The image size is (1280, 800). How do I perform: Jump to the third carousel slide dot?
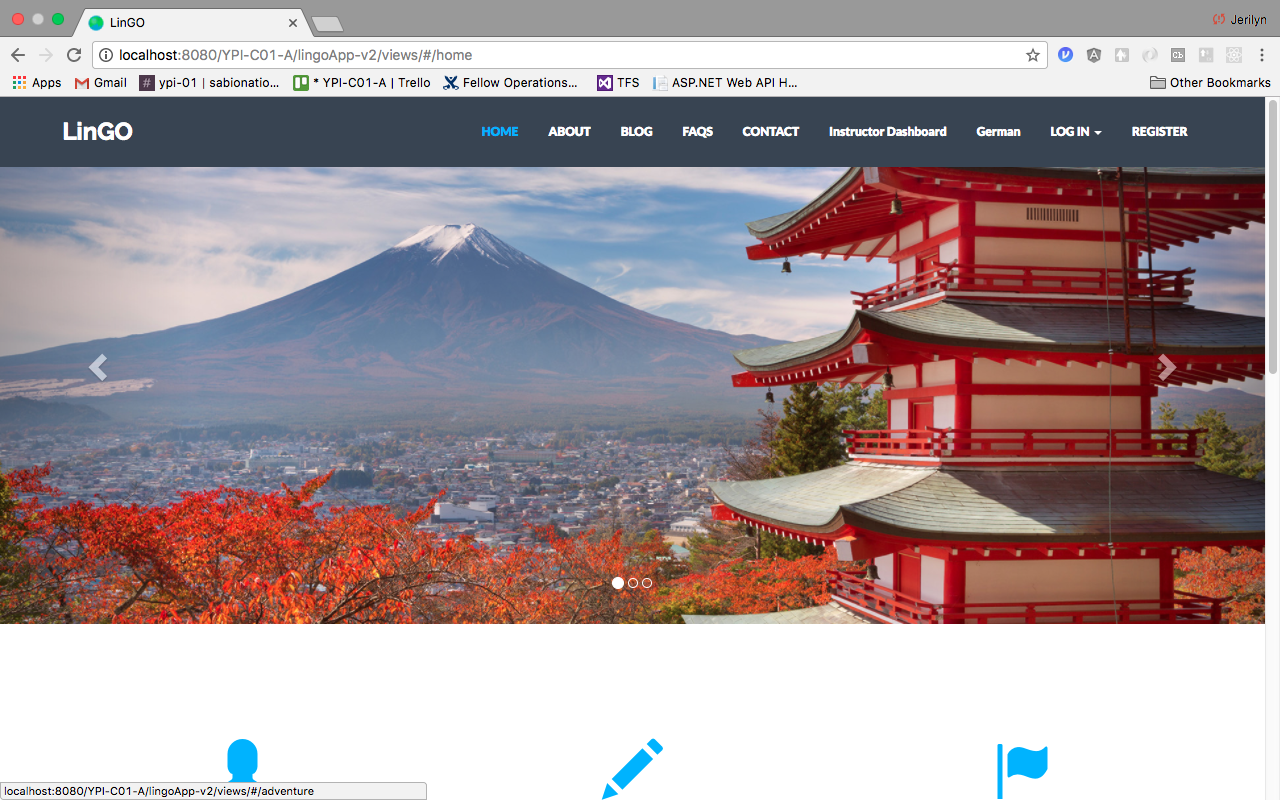click(x=647, y=583)
